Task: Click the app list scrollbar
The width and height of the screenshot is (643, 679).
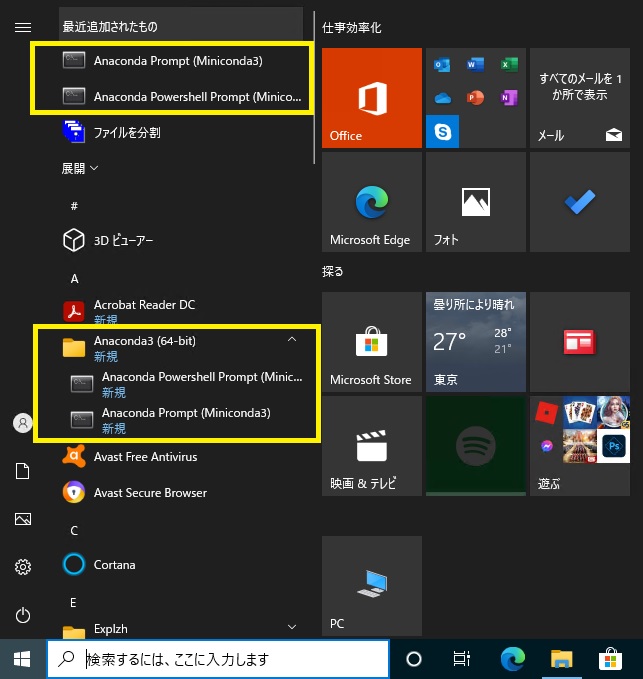Action: click(x=314, y=87)
